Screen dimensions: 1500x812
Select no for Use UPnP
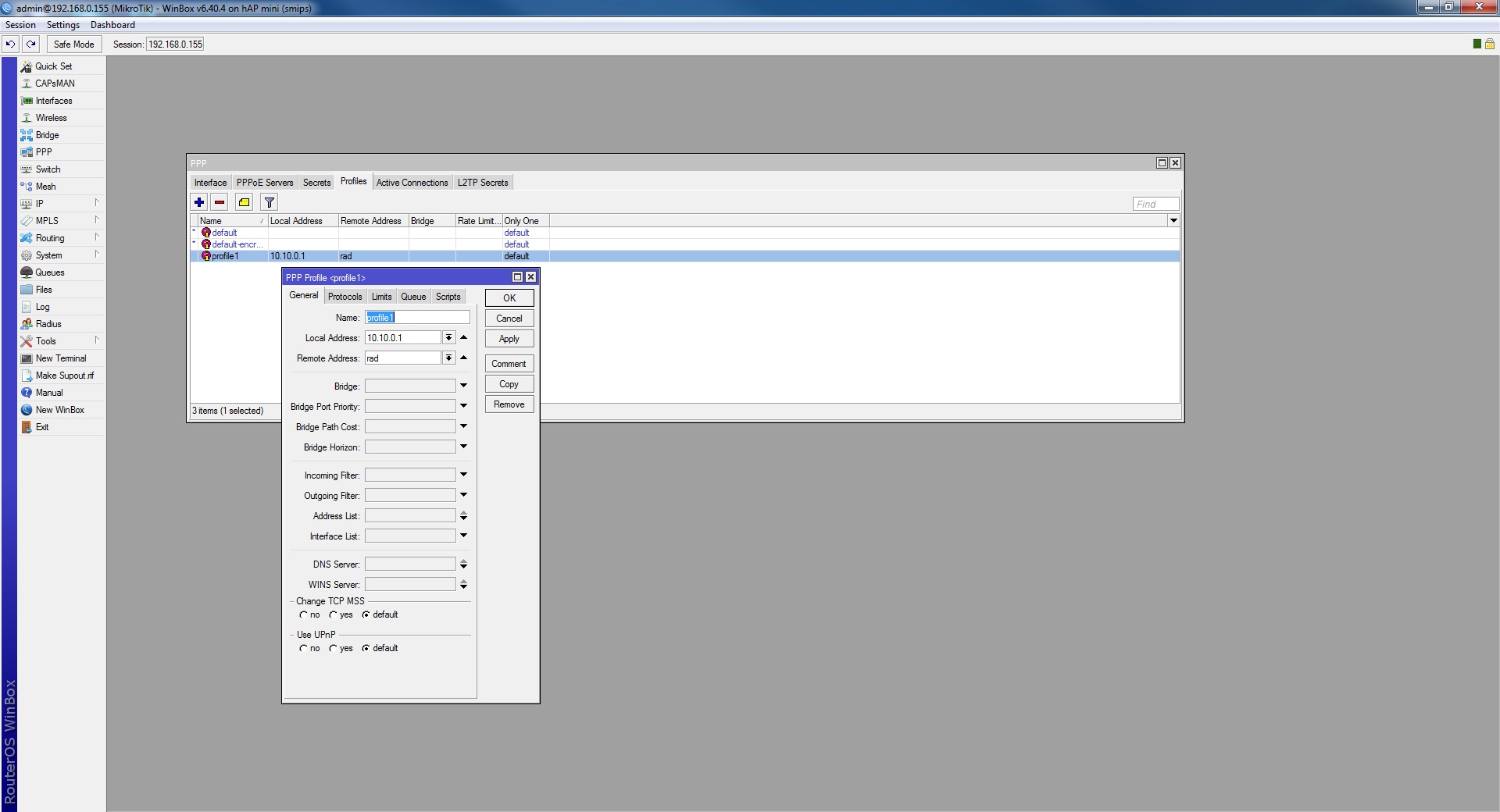303,648
